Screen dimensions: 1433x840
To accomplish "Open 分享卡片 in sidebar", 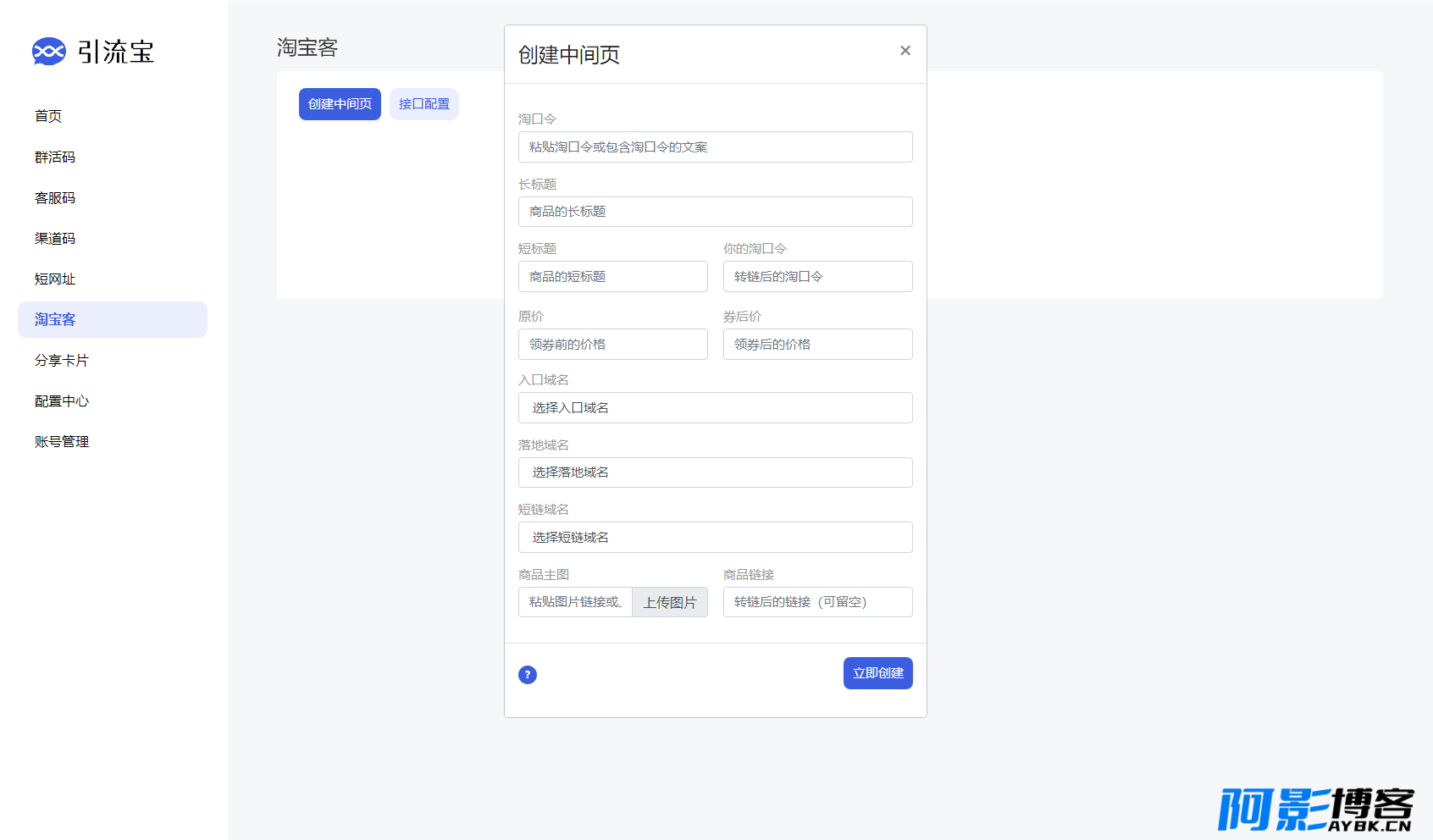I will coord(62,361).
